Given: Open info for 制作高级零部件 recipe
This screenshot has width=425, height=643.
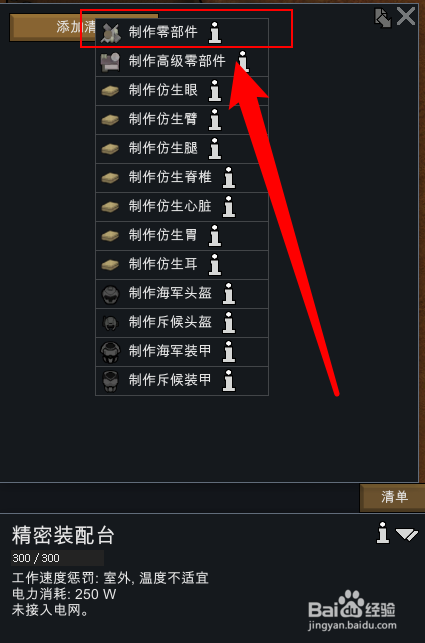Looking at the screenshot, I should pyautogui.click(x=244, y=62).
